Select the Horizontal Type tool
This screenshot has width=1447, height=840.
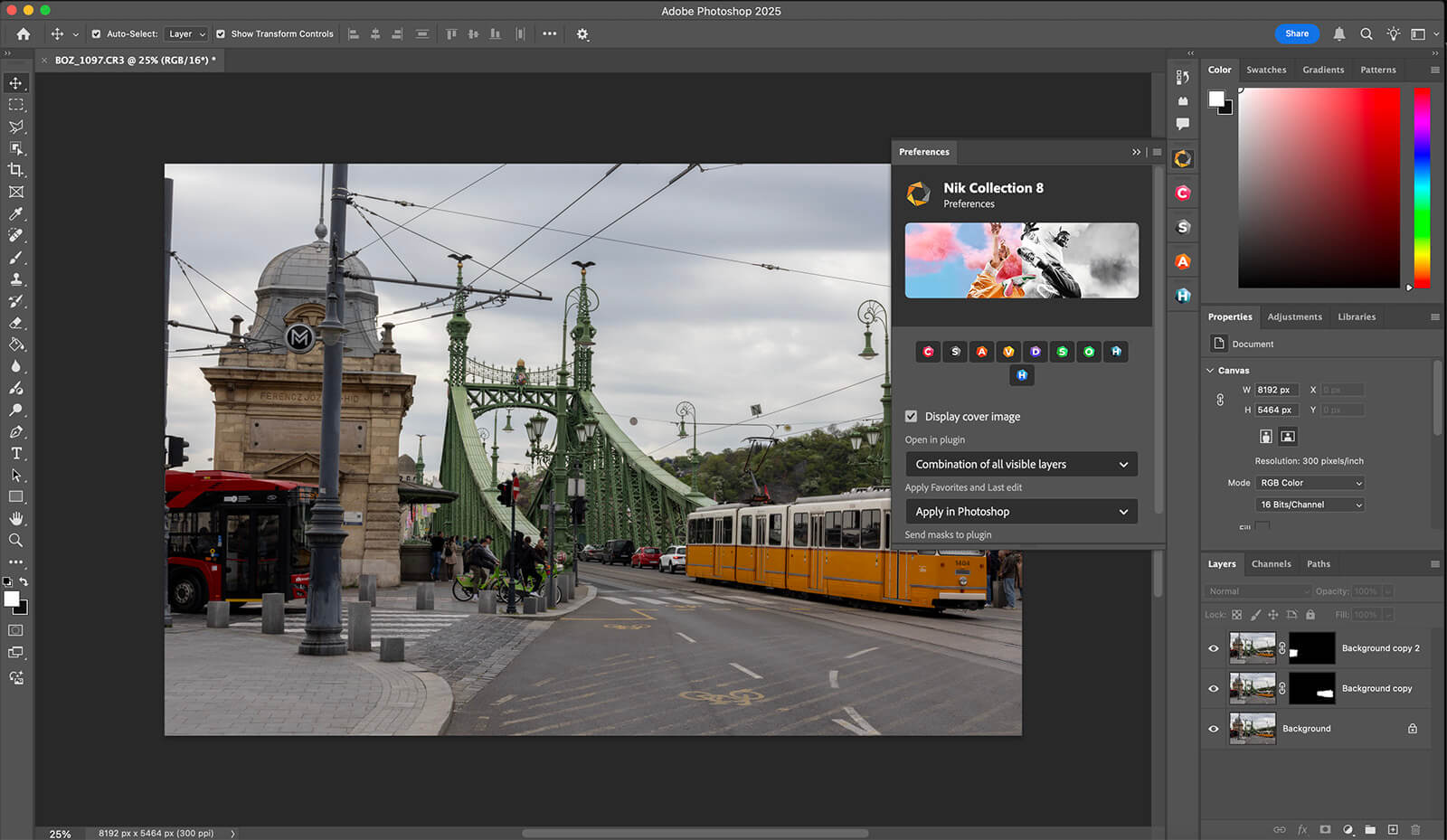pyautogui.click(x=16, y=453)
